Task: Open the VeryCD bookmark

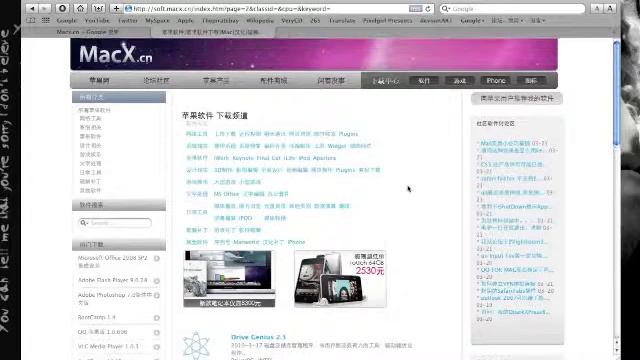Action: tap(292, 20)
